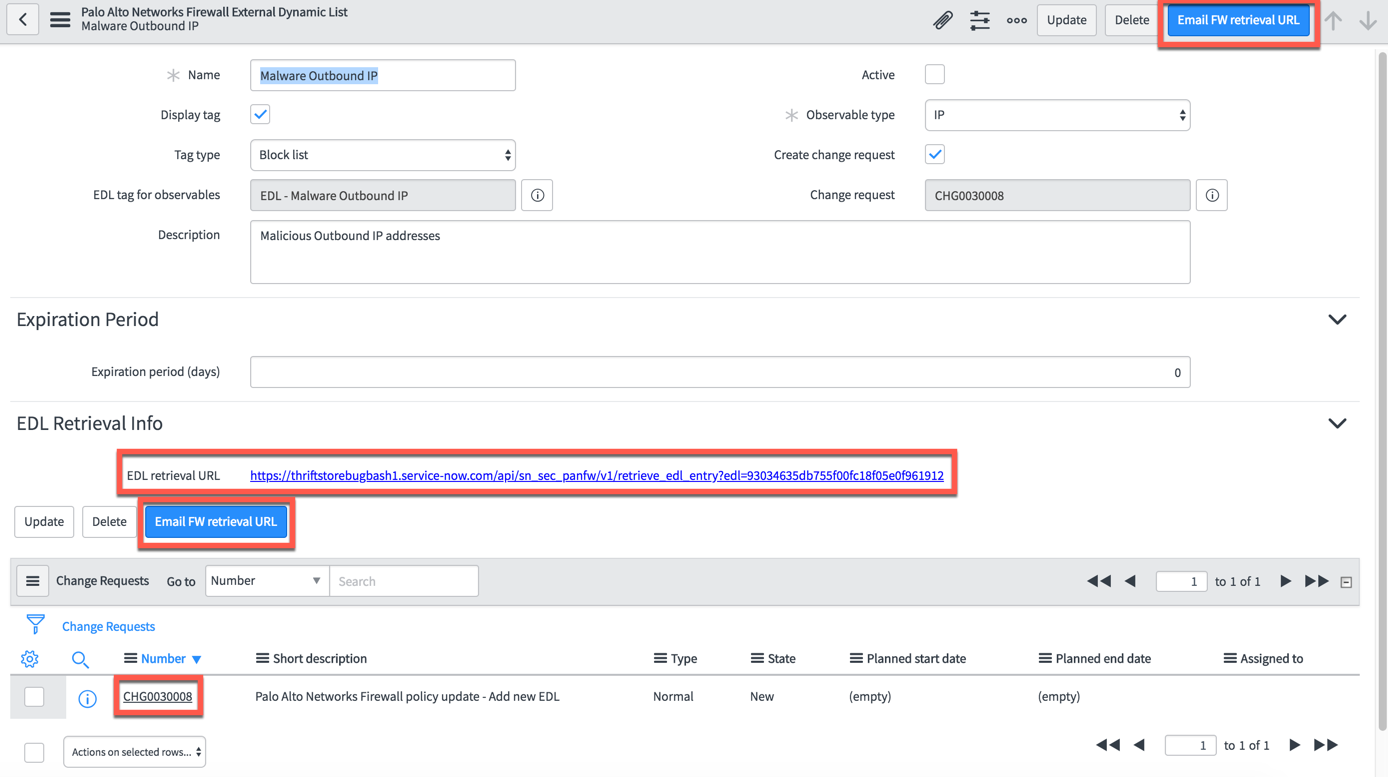This screenshot has width=1388, height=777.
Task: Click the header Delete button
Action: [x=1132, y=20]
